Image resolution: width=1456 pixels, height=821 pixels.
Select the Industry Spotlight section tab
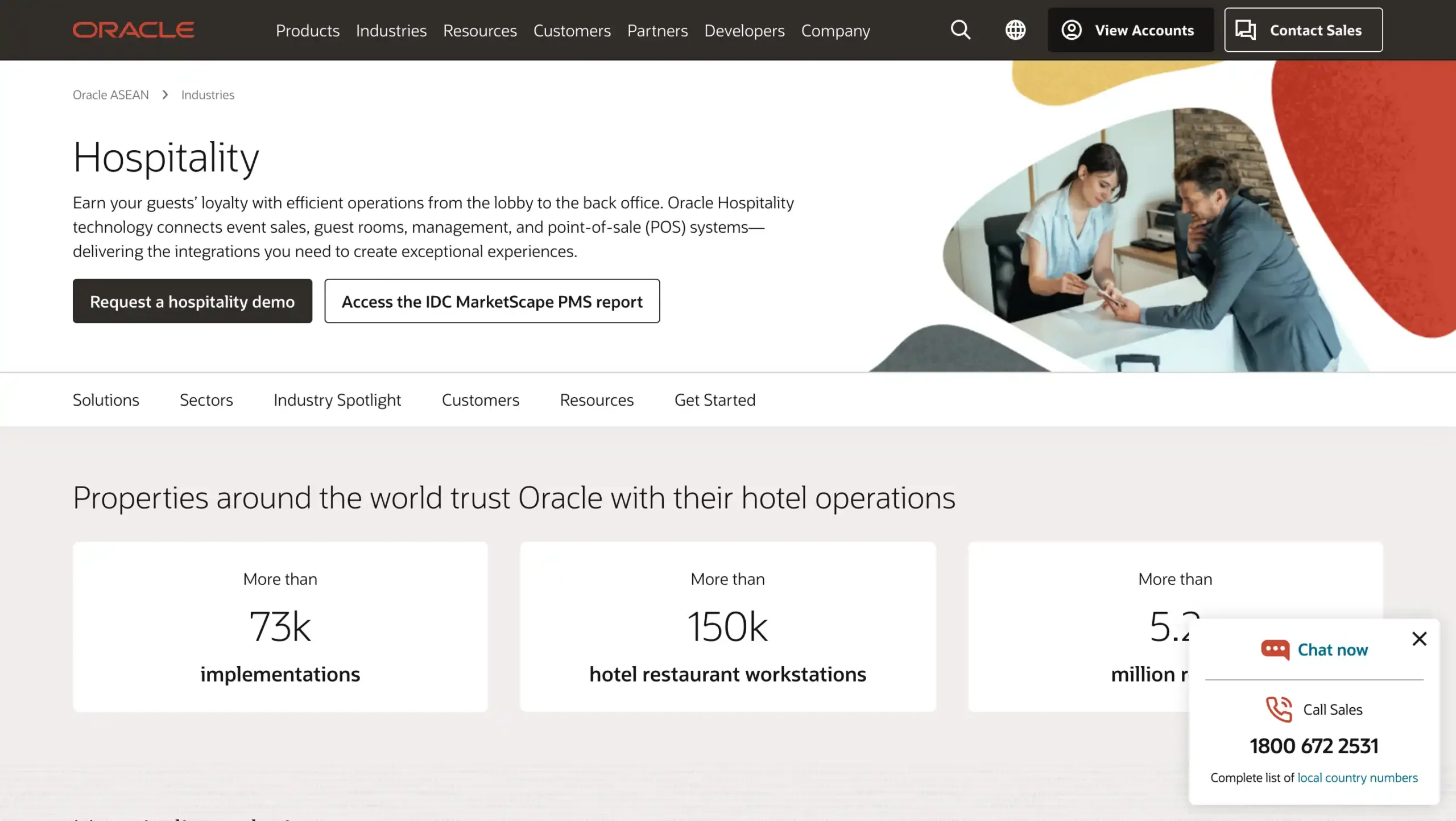point(337,399)
